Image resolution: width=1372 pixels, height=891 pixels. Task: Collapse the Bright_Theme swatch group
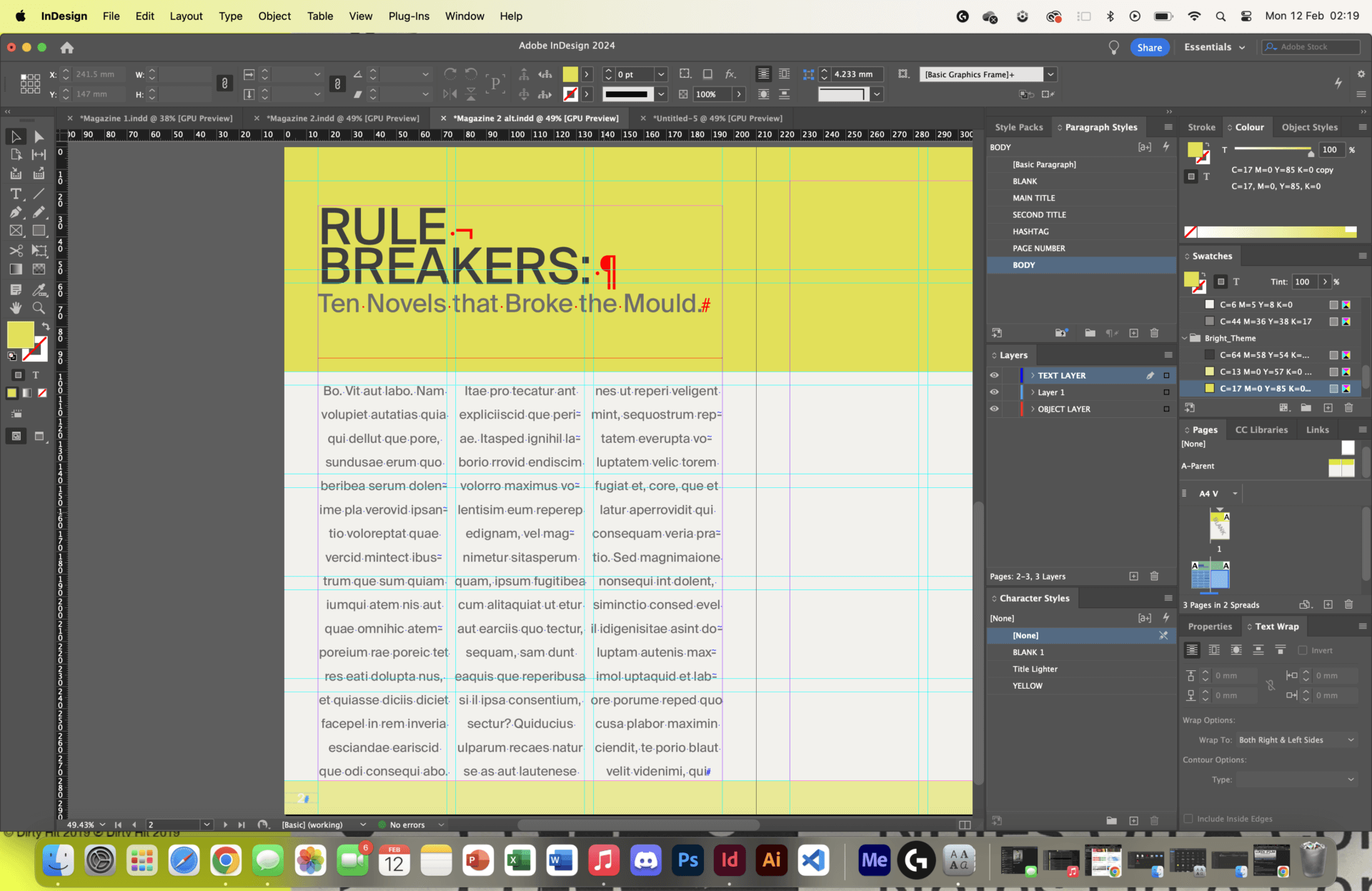(1185, 338)
